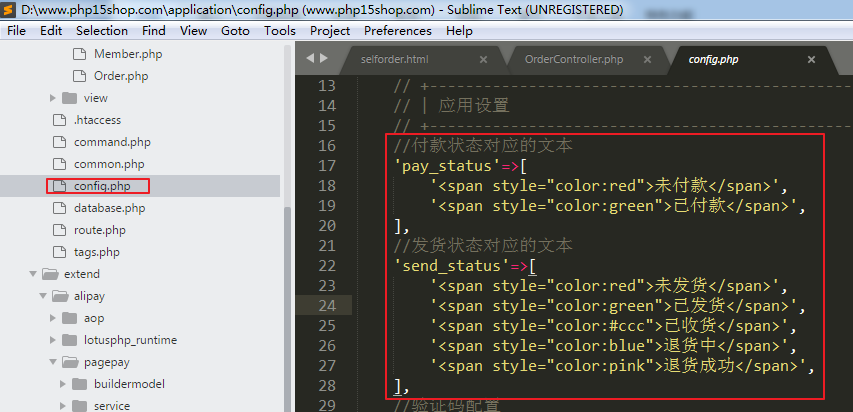This screenshot has height=412, width=853.
Task: Collapse the extend folder
Action: pyautogui.click(x=31, y=274)
